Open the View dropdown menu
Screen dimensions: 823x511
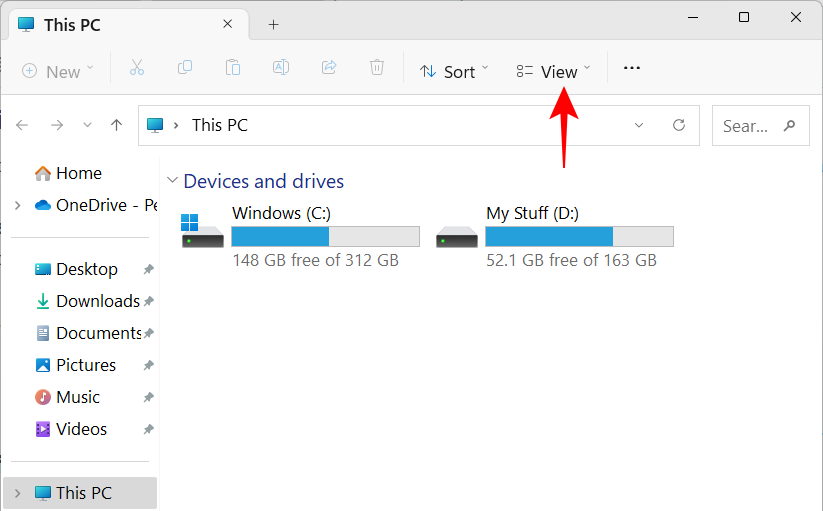click(553, 71)
